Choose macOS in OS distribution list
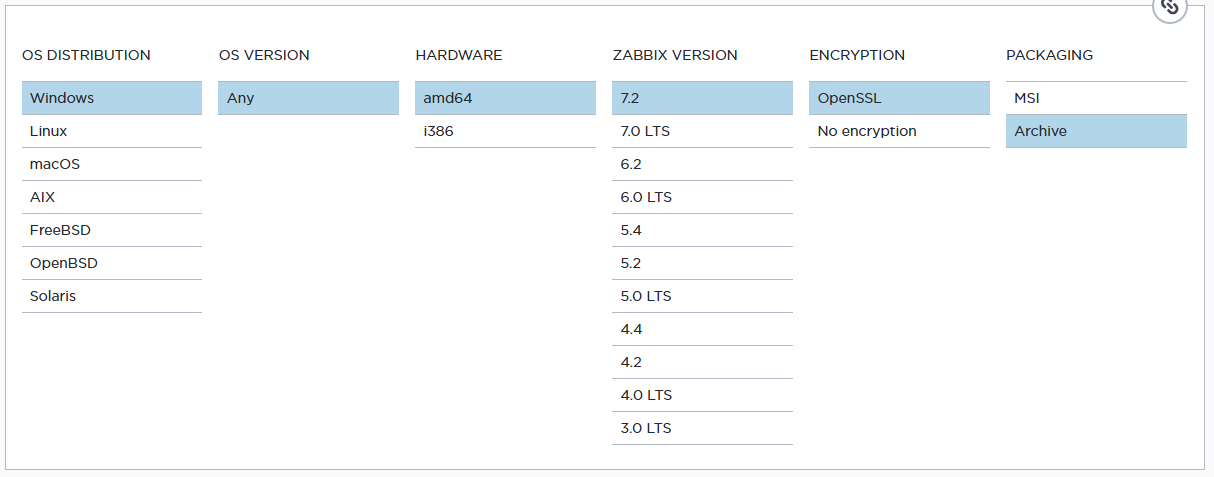This screenshot has width=1214, height=477. [x=111, y=164]
